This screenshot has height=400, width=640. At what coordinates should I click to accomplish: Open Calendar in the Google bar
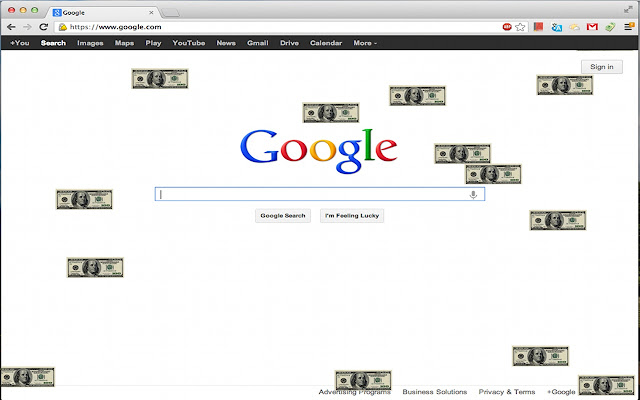[x=326, y=43]
